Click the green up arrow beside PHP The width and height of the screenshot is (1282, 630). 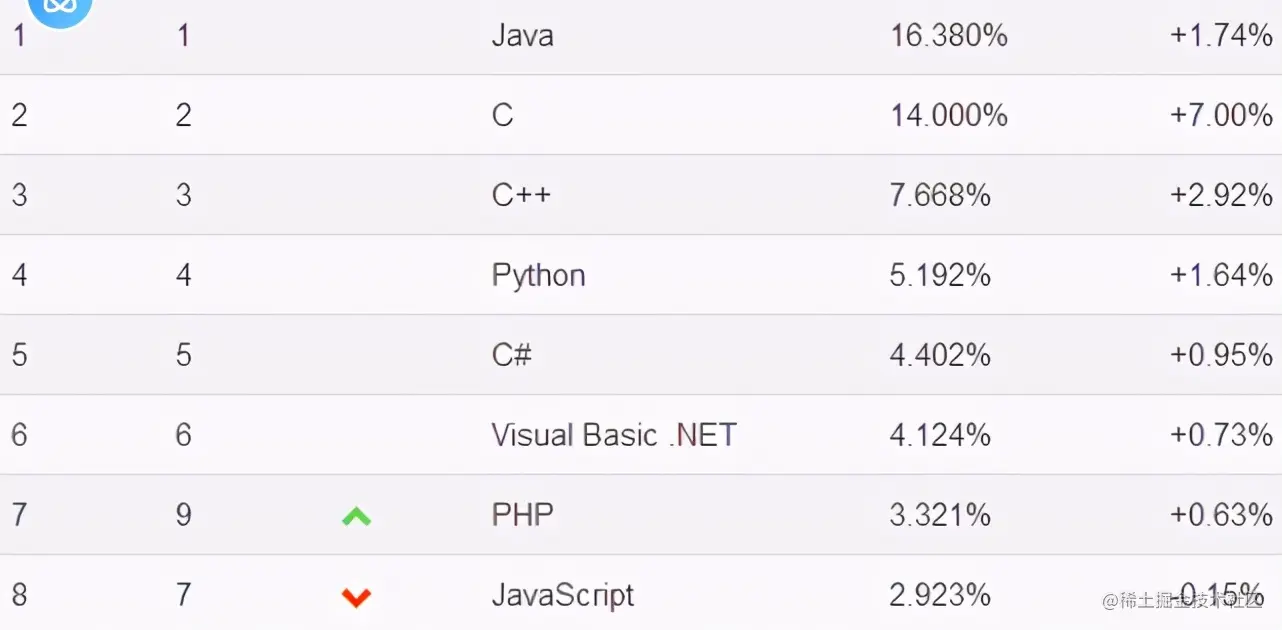[x=357, y=516]
